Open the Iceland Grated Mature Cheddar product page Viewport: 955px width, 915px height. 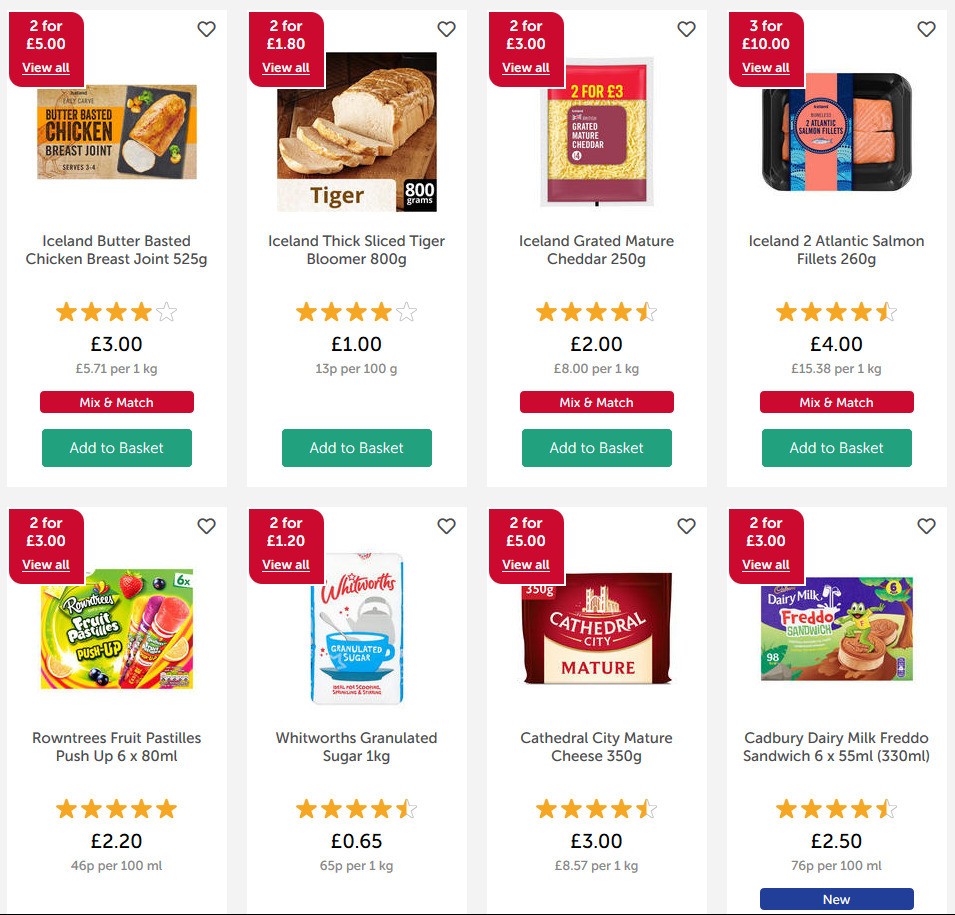[596, 250]
